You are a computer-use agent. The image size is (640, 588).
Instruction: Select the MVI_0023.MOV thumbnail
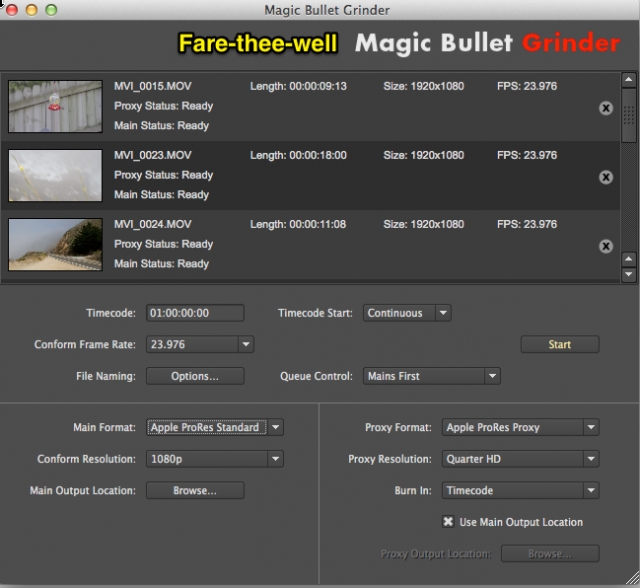(55, 175)
